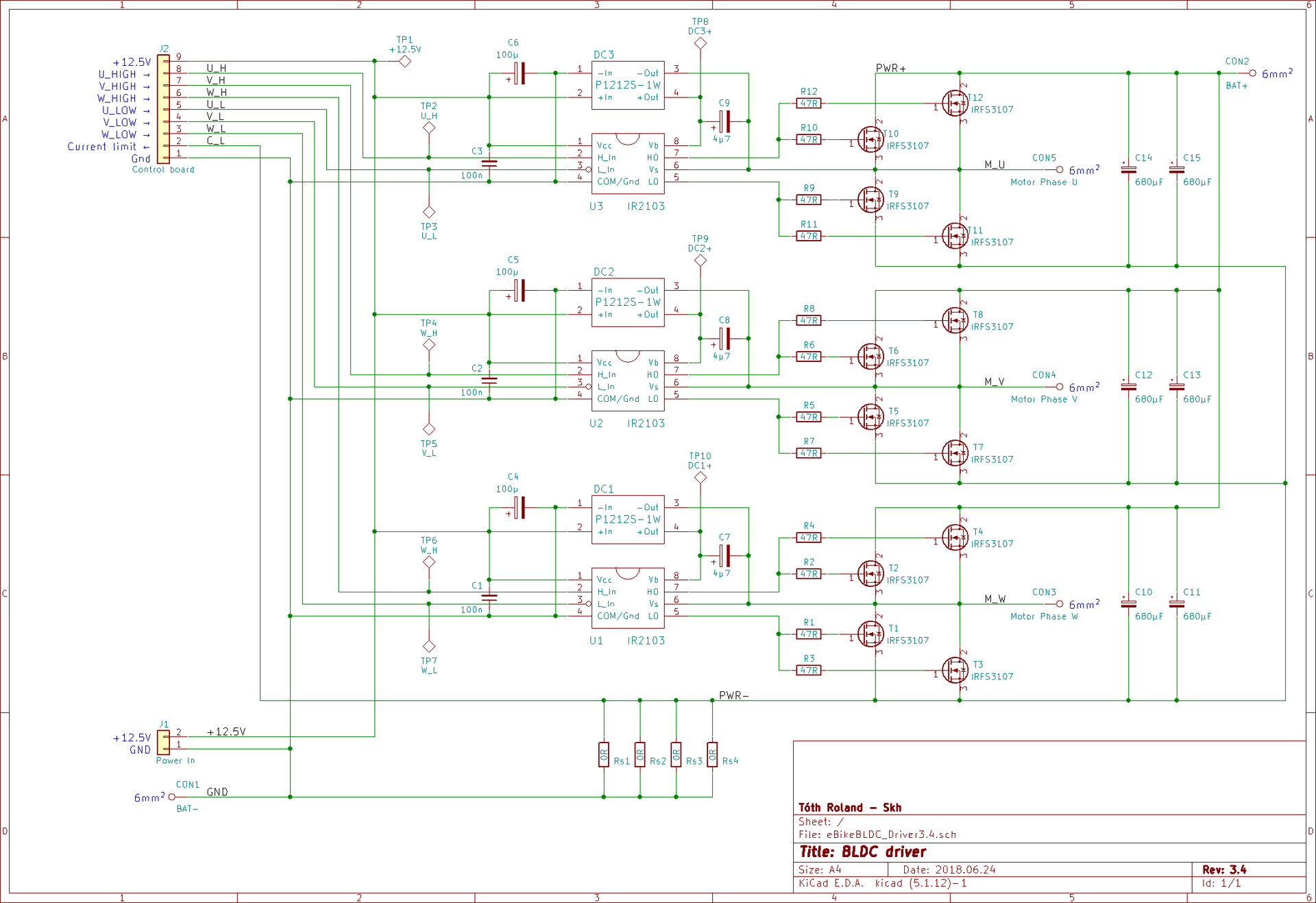Select the U3 IR2103 driver IC
This screenshot has height=903, width=1316.
coord(628,163)
